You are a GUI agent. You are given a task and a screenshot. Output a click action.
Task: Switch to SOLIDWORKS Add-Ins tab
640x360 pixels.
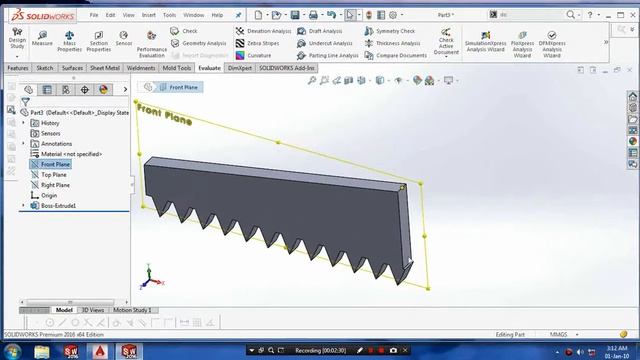pyautogui.click(x=287, y=68)
